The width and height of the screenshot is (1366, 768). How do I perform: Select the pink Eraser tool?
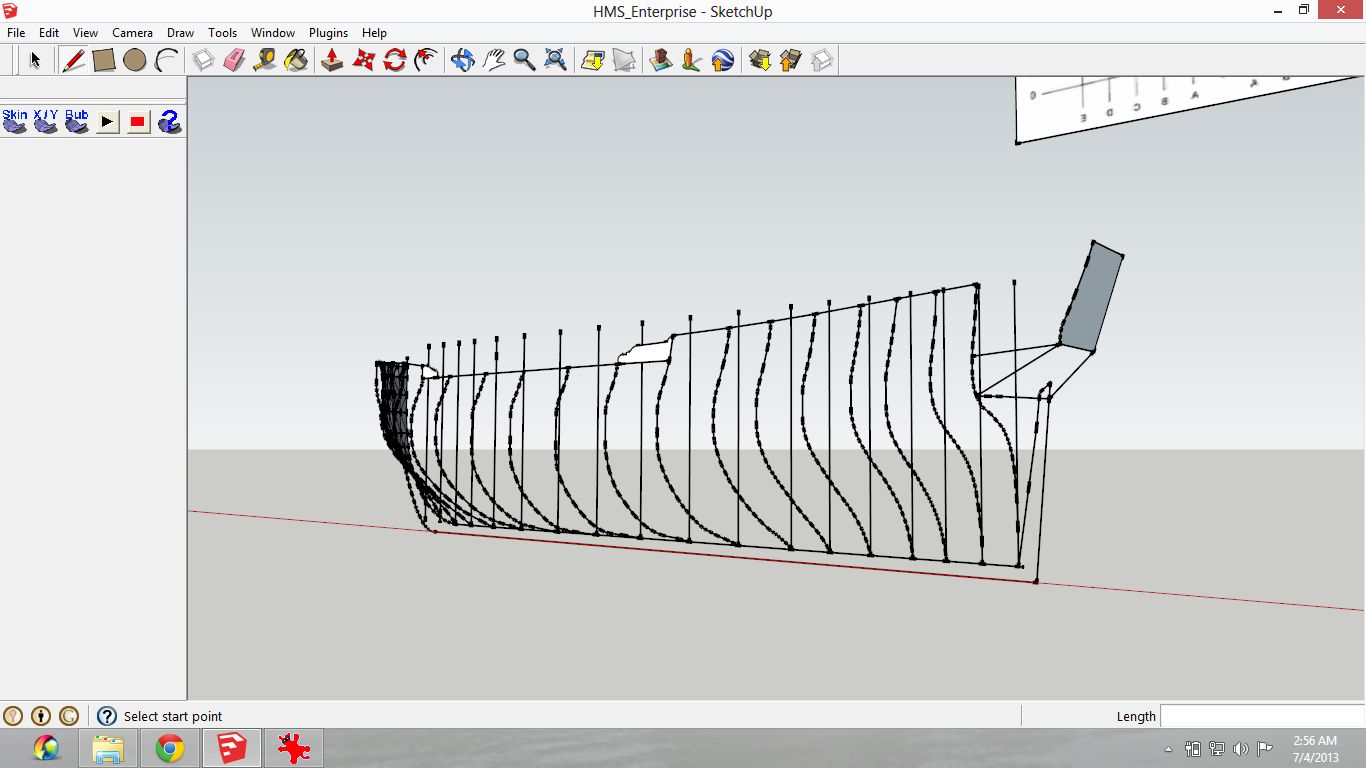click(234, 60)
